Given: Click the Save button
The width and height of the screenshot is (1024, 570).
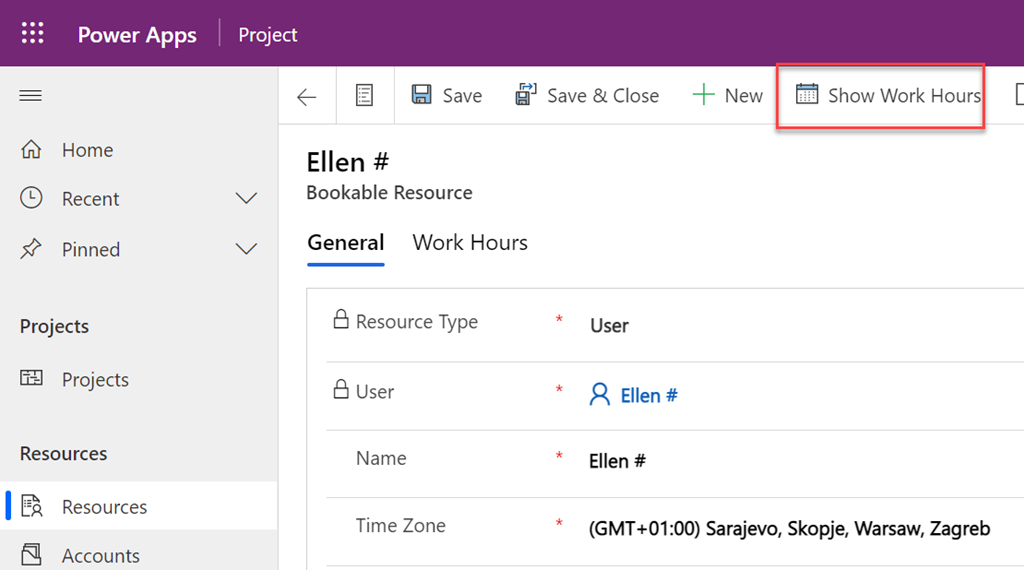Looking at the screenshot, I should click(447, 96).
